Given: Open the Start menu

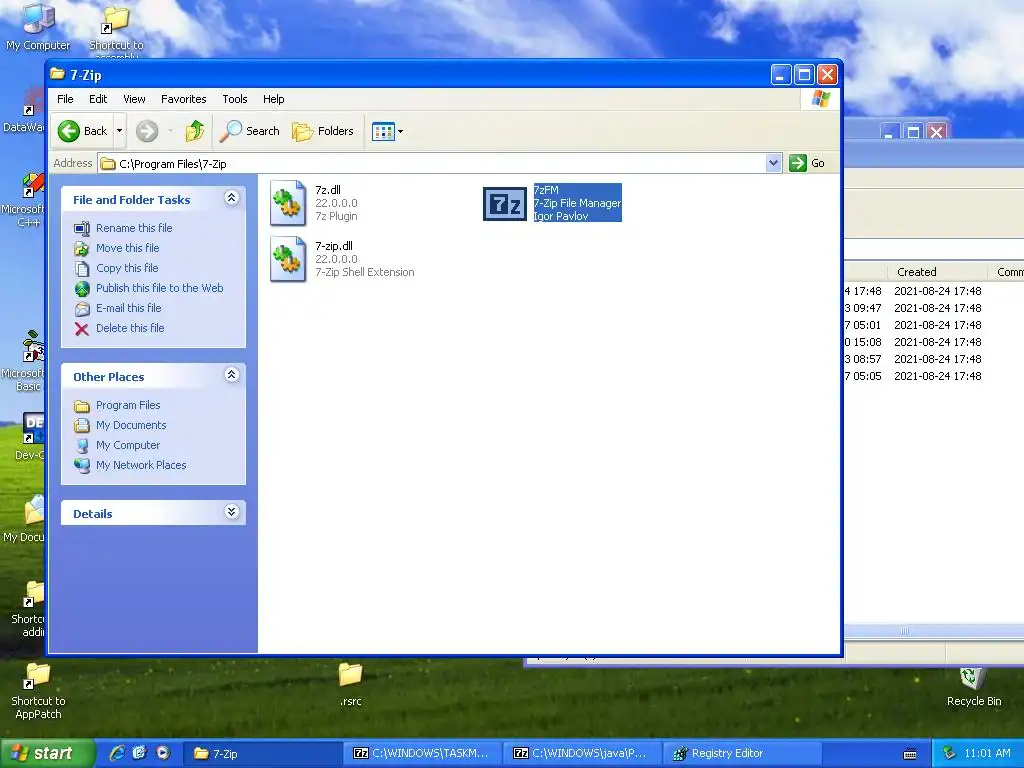Looking at the screenshot, I should tap(47, 753).
